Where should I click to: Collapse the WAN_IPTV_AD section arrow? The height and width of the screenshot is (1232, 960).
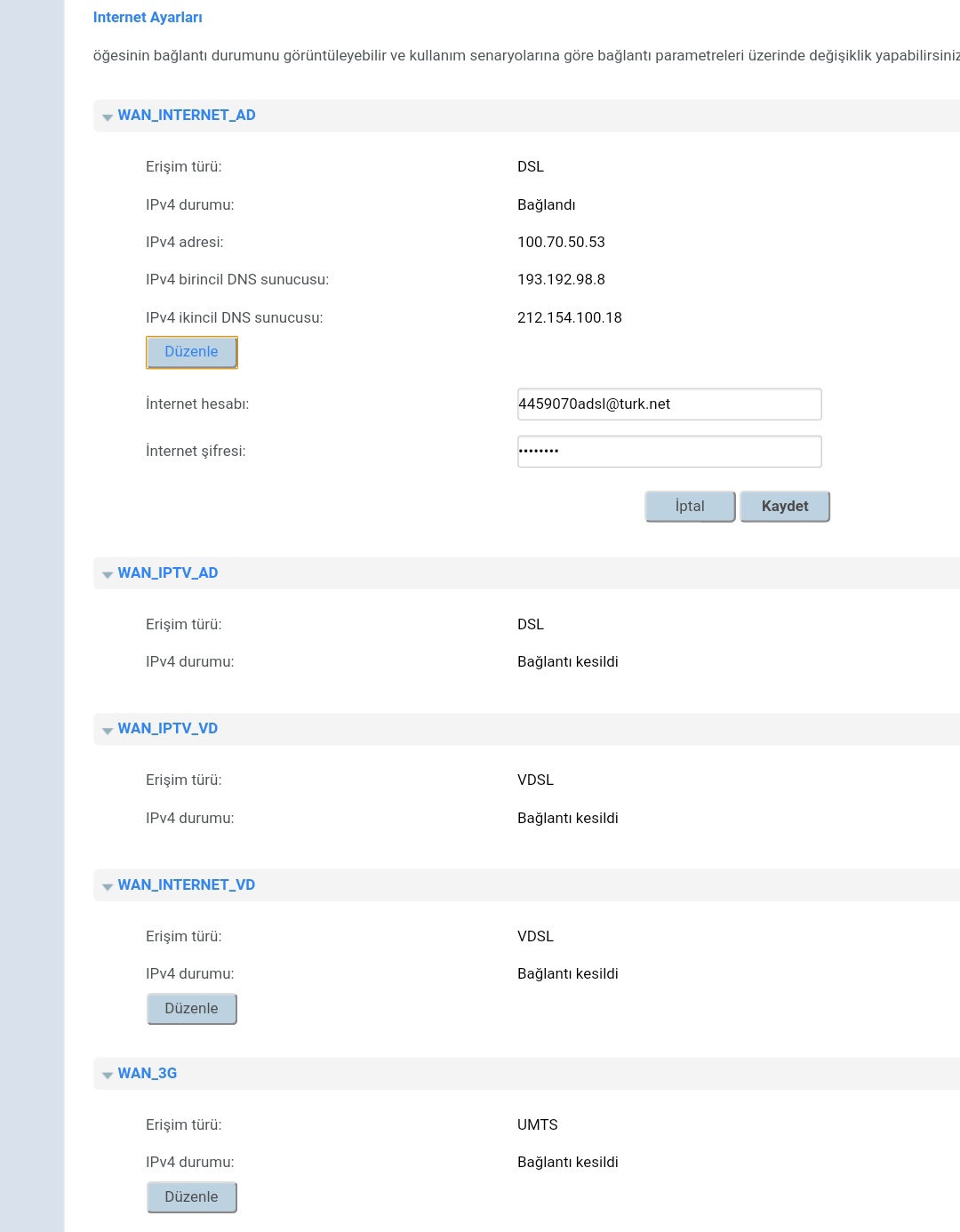[x=108, y=575]
